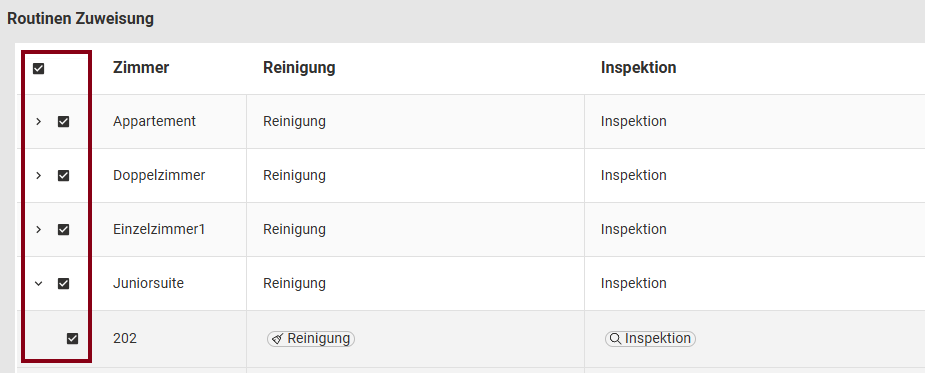
Task: Open the Inspektion routine chip for room 202
Action: point(650,339)
